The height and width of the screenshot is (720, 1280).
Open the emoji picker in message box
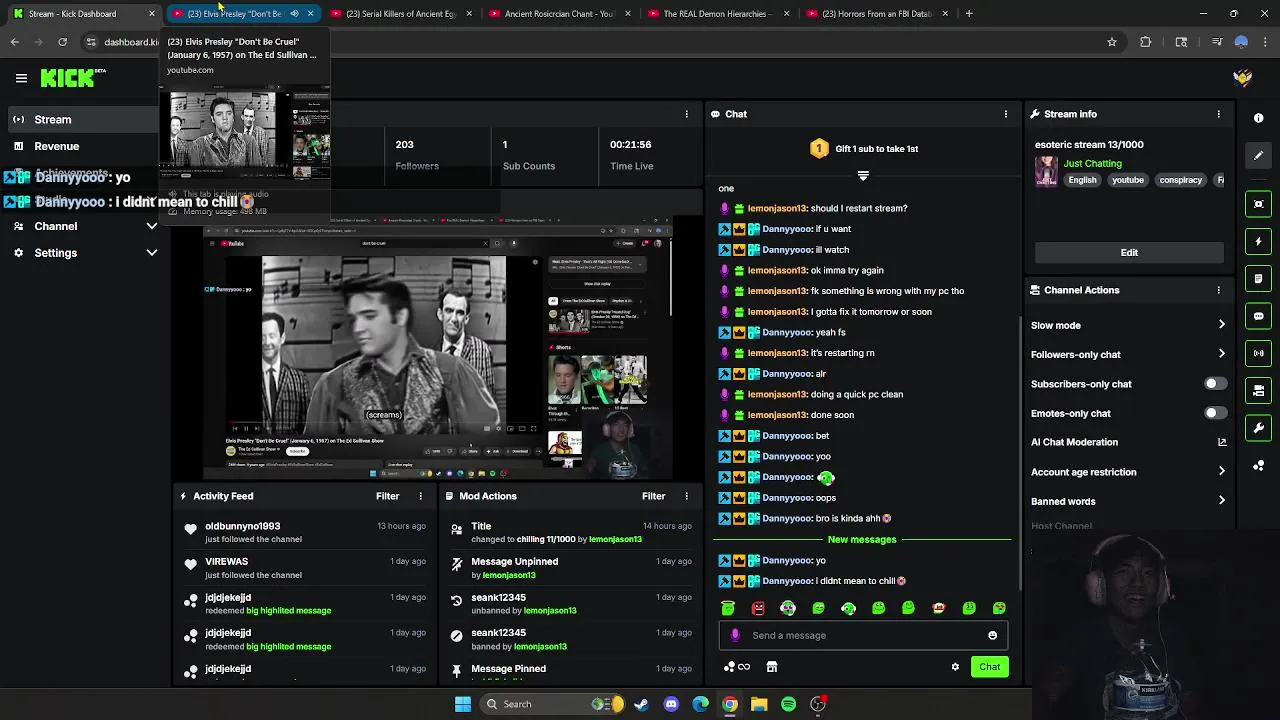[992, 635]
